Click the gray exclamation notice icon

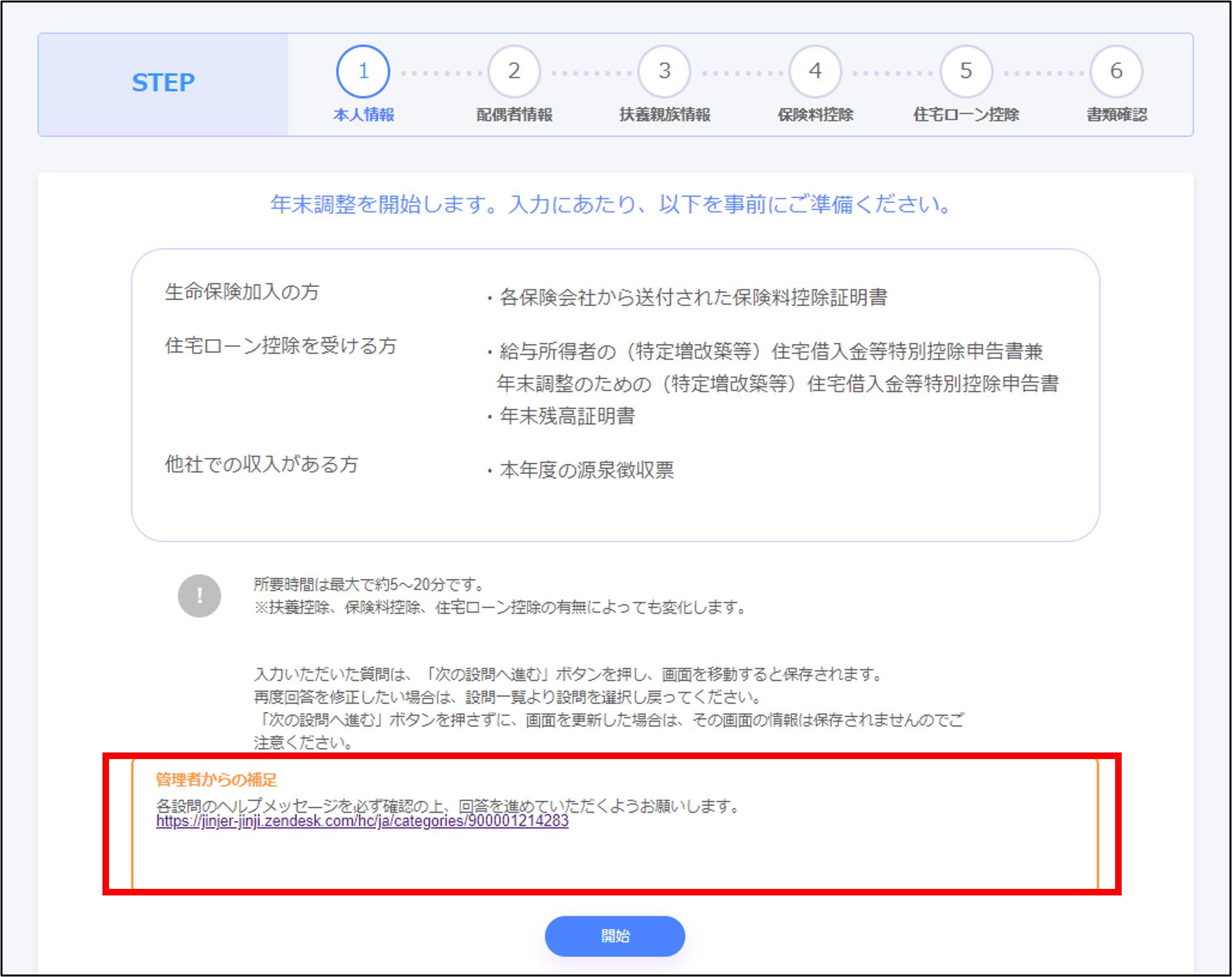point(199,595)
